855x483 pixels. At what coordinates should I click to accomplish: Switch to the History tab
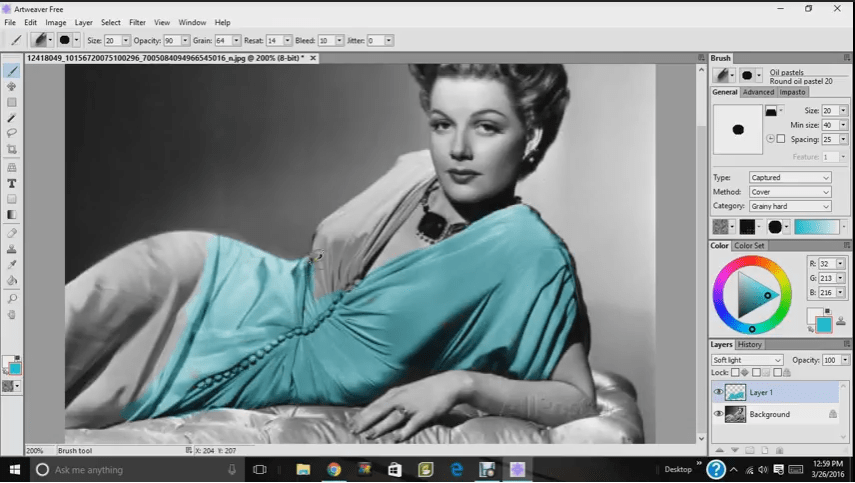(750, 345)
